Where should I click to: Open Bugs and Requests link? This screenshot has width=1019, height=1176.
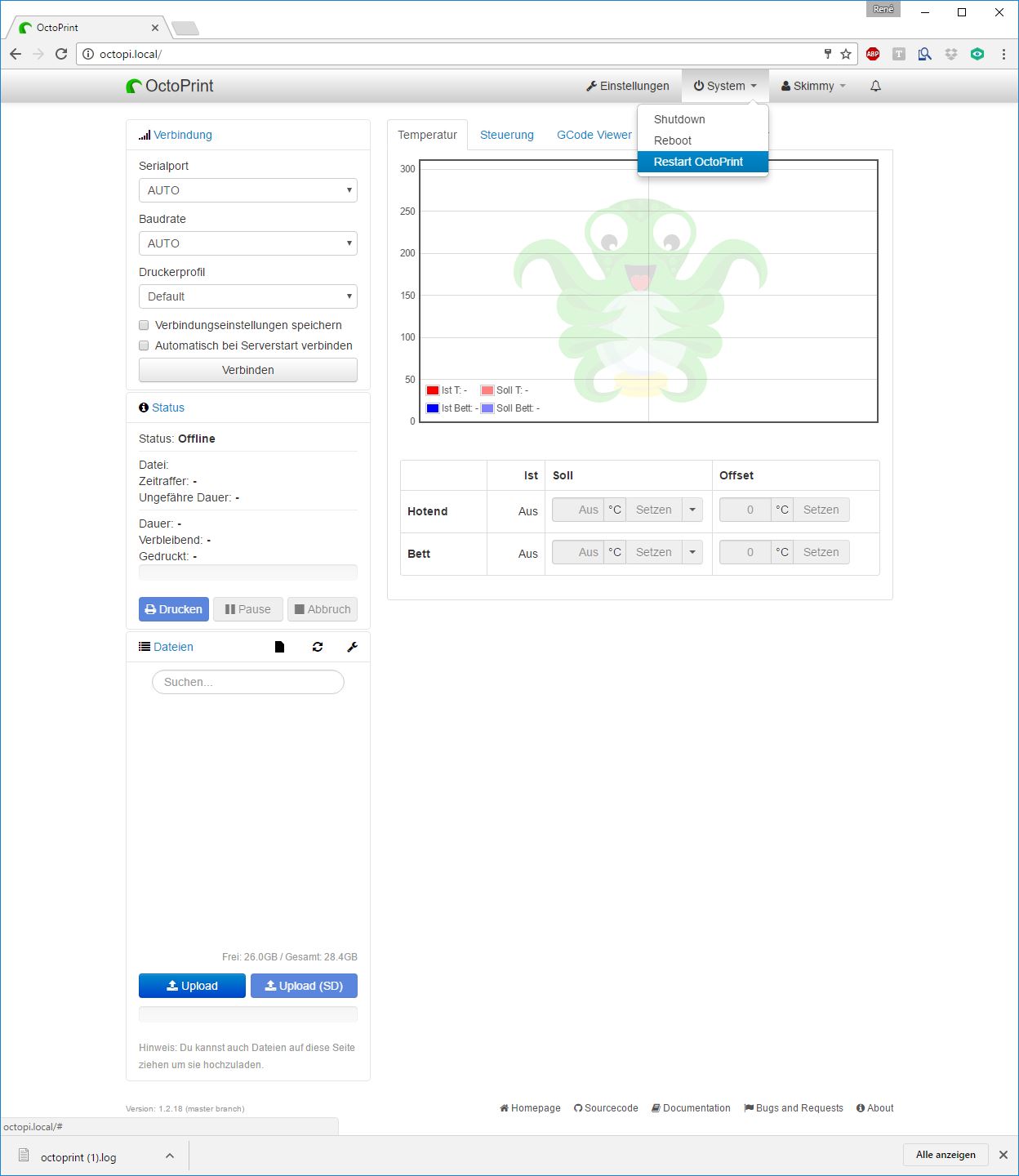[x=794, y=1108]
